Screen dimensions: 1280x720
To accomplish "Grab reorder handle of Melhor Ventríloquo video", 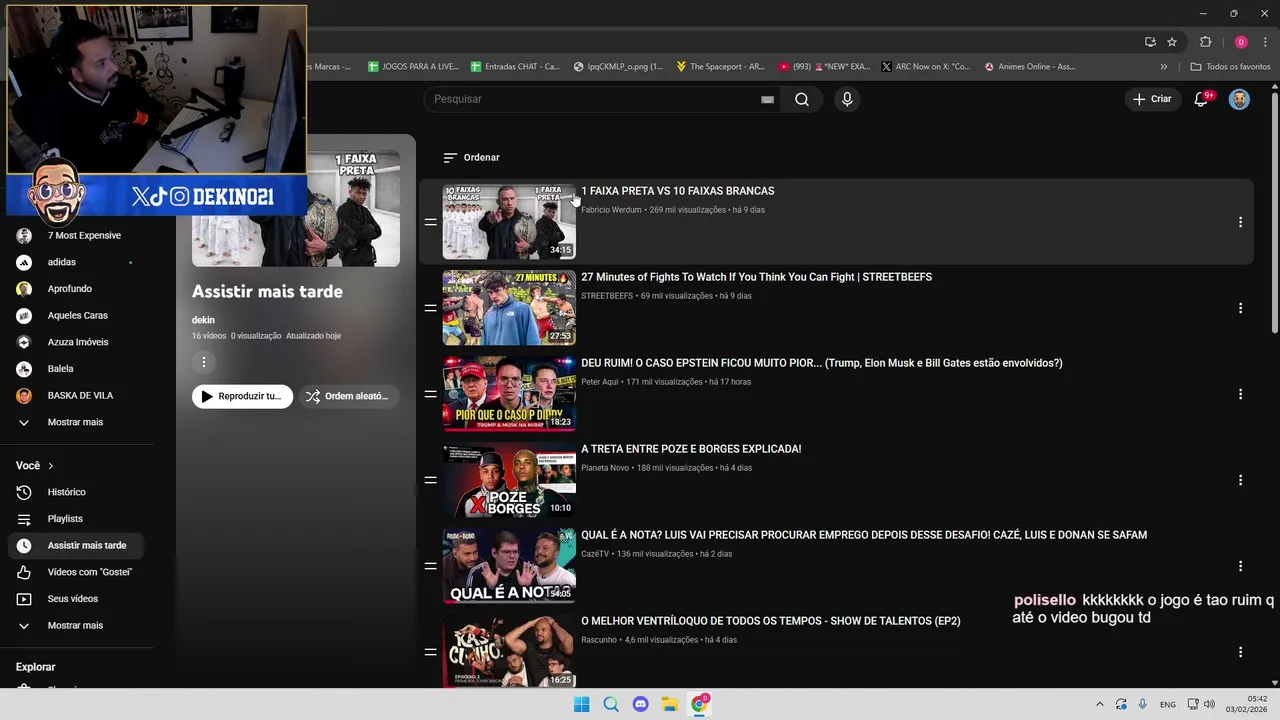I will tap(430, 652).
